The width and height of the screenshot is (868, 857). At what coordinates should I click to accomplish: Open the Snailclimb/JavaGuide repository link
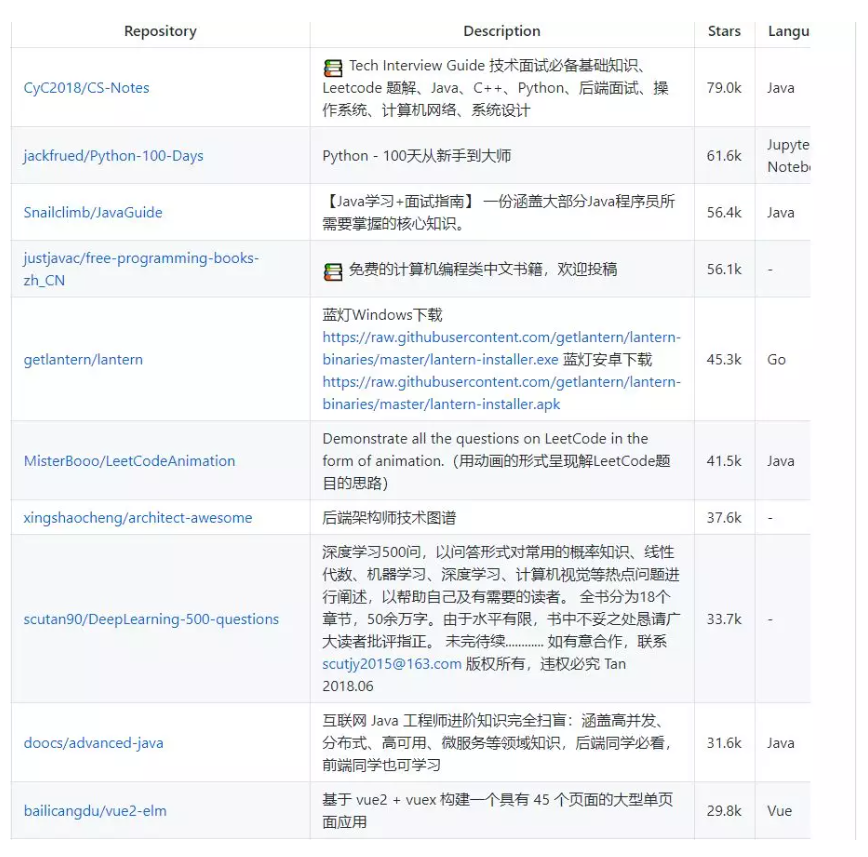[96, 213]
